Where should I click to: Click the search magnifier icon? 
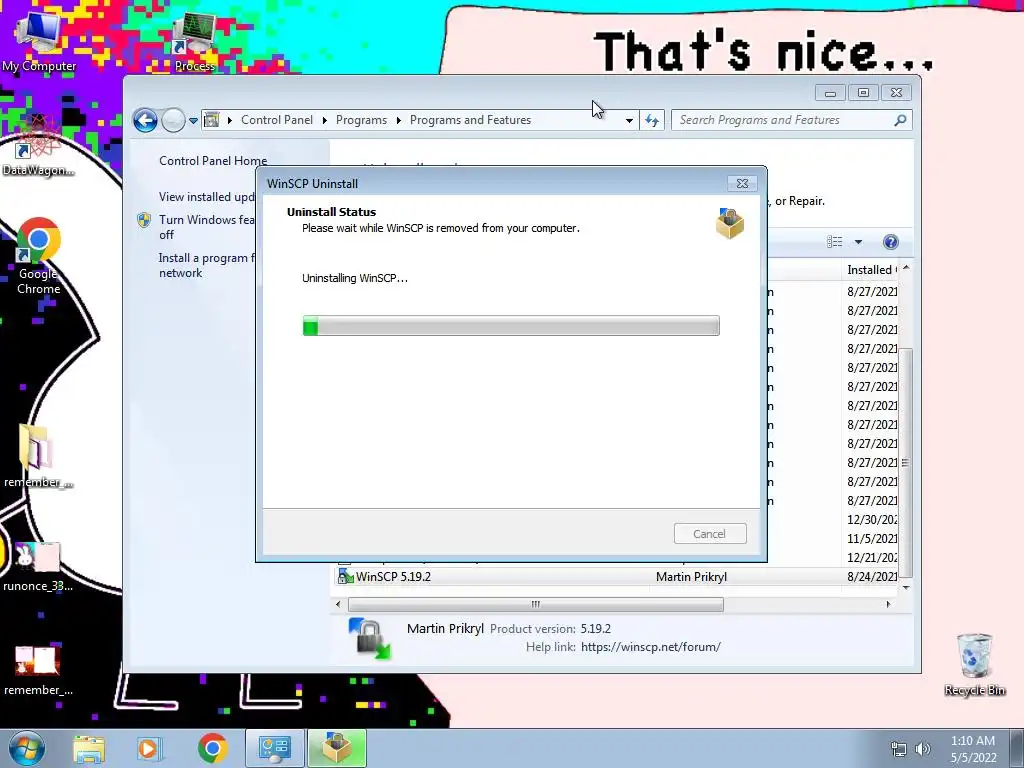click(x=900, y=120)
